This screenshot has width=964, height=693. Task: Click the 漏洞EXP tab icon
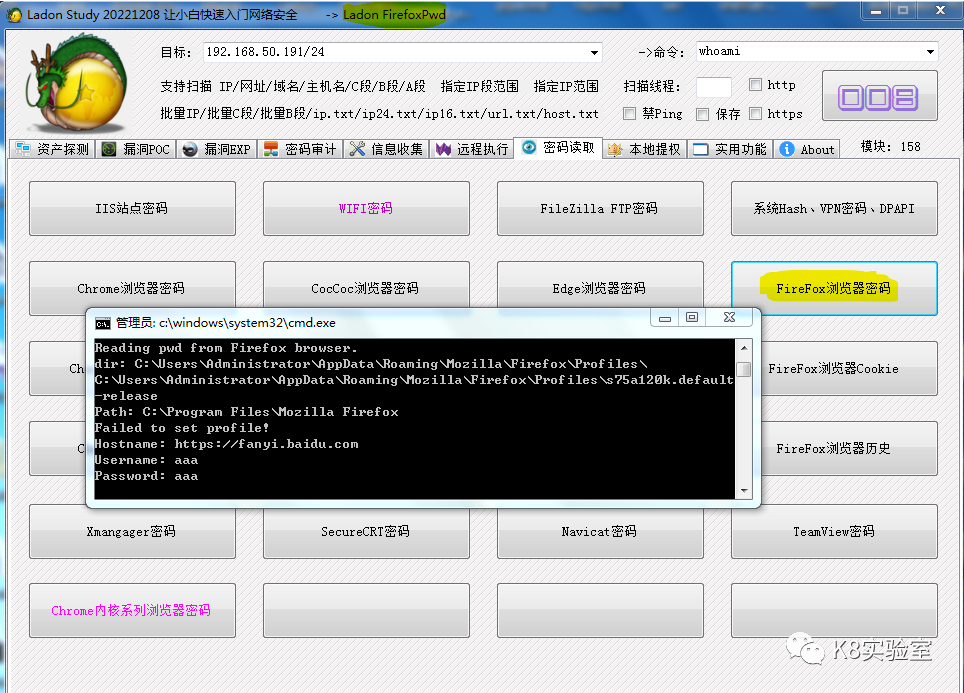(190, 149)
